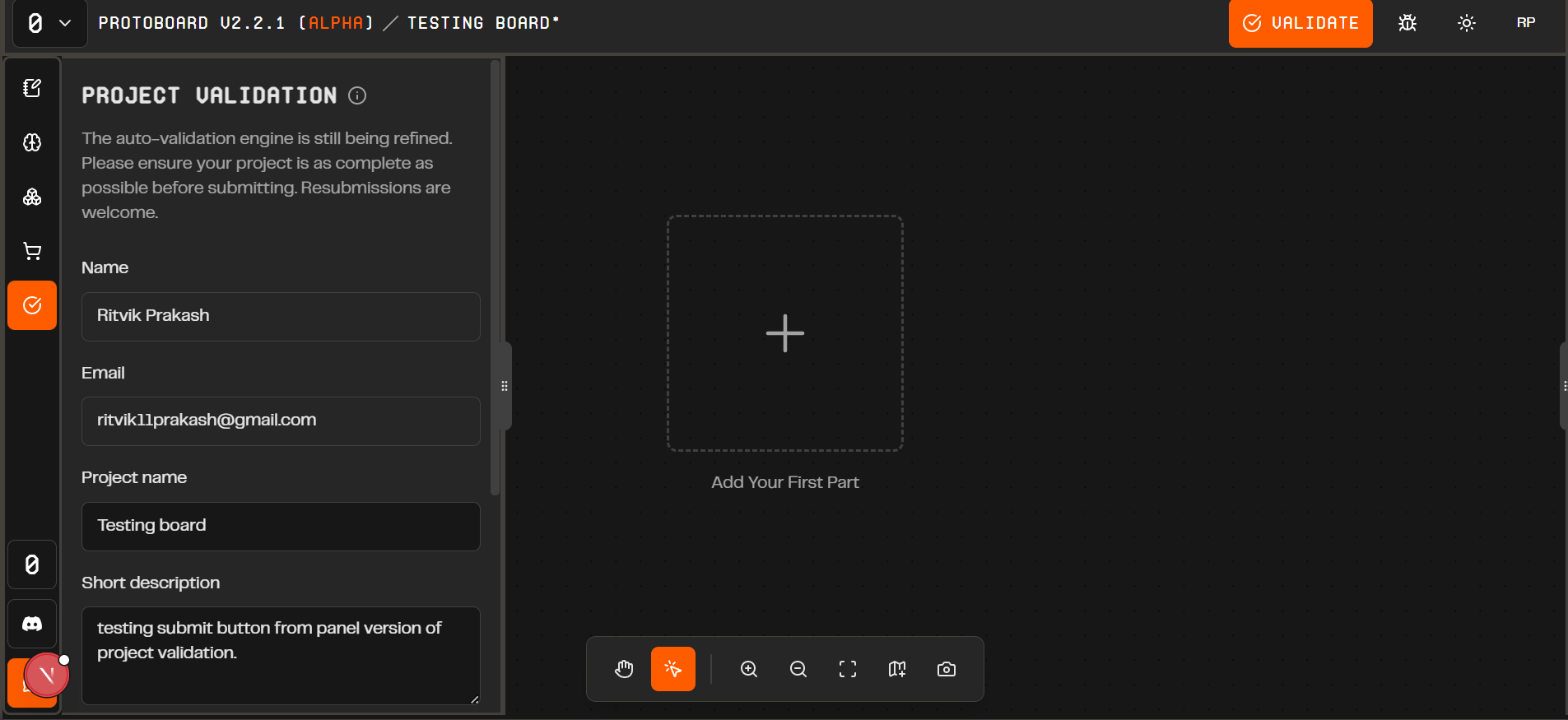Open the RP user account menu
The image size is (1568, 720).
(1525, 23)
